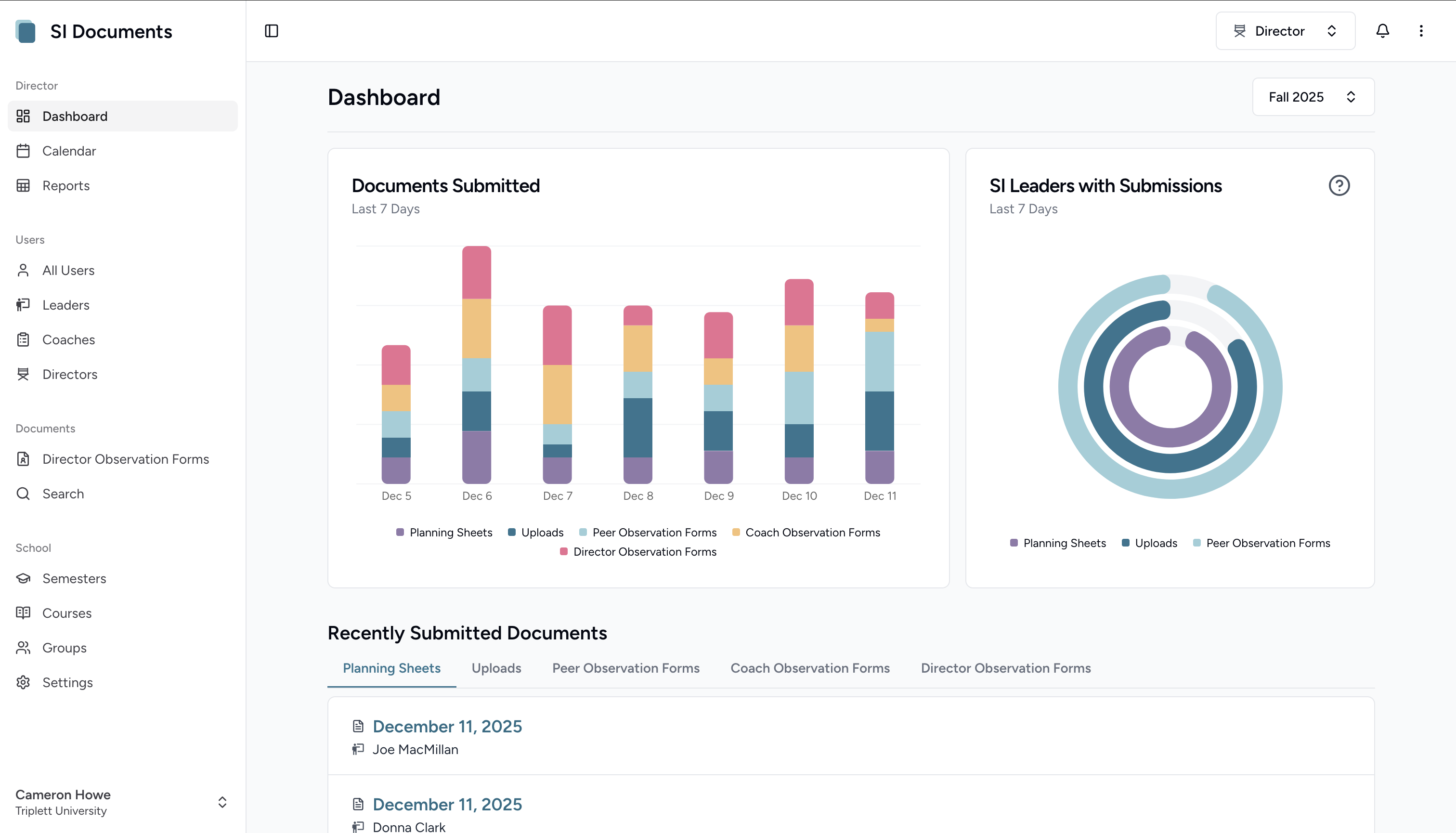Open the Fall 2025 semester dropdown
The image size is (1456, 833).
[x=1313, y=97]
